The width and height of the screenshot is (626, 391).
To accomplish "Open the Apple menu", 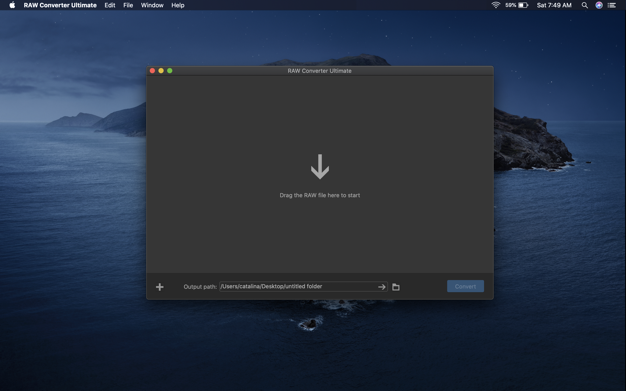I will [x=12, y=5].
